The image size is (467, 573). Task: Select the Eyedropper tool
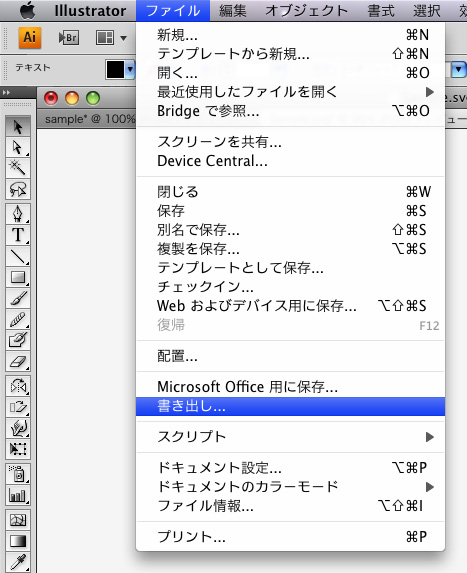(x=18, y=562)
